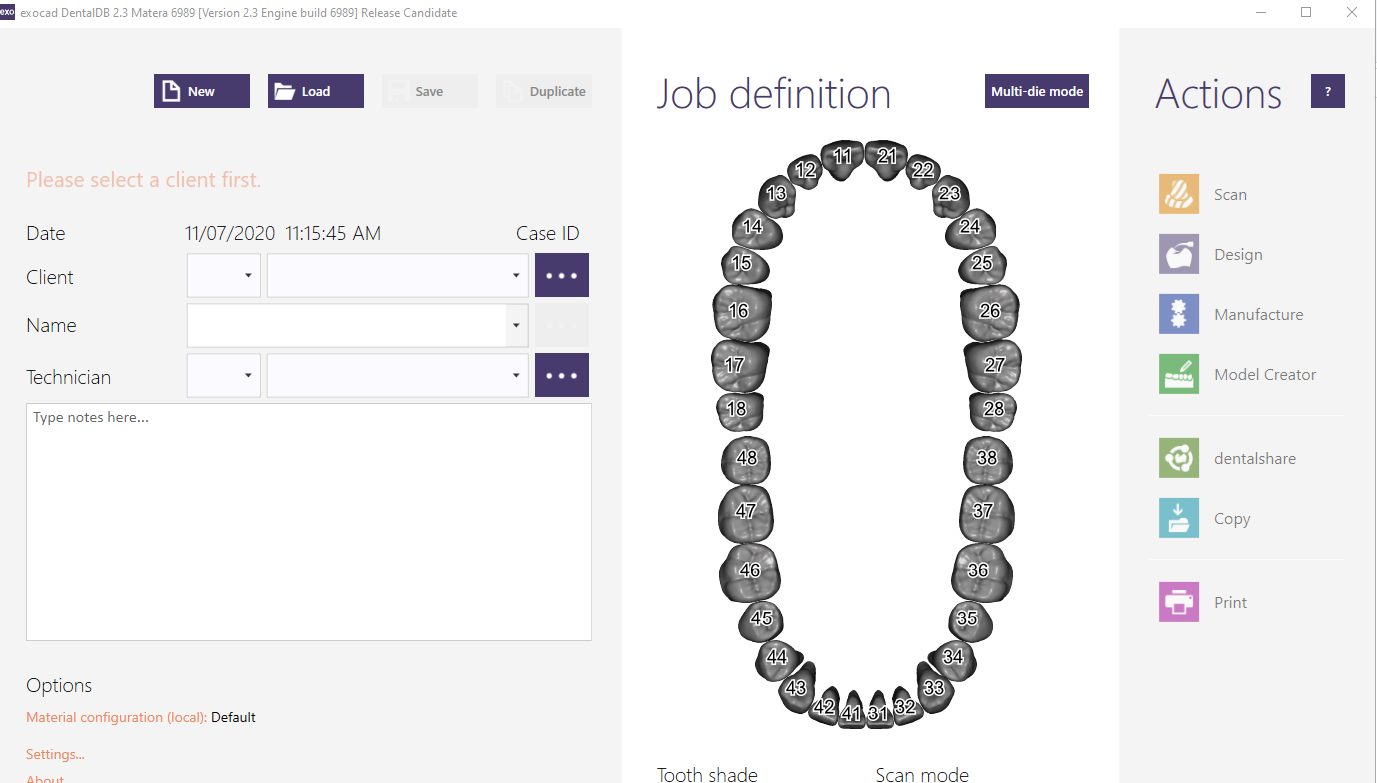Choose tooth 38 in the chart
Screen dimensions: 1377x783
click(987, 458)
